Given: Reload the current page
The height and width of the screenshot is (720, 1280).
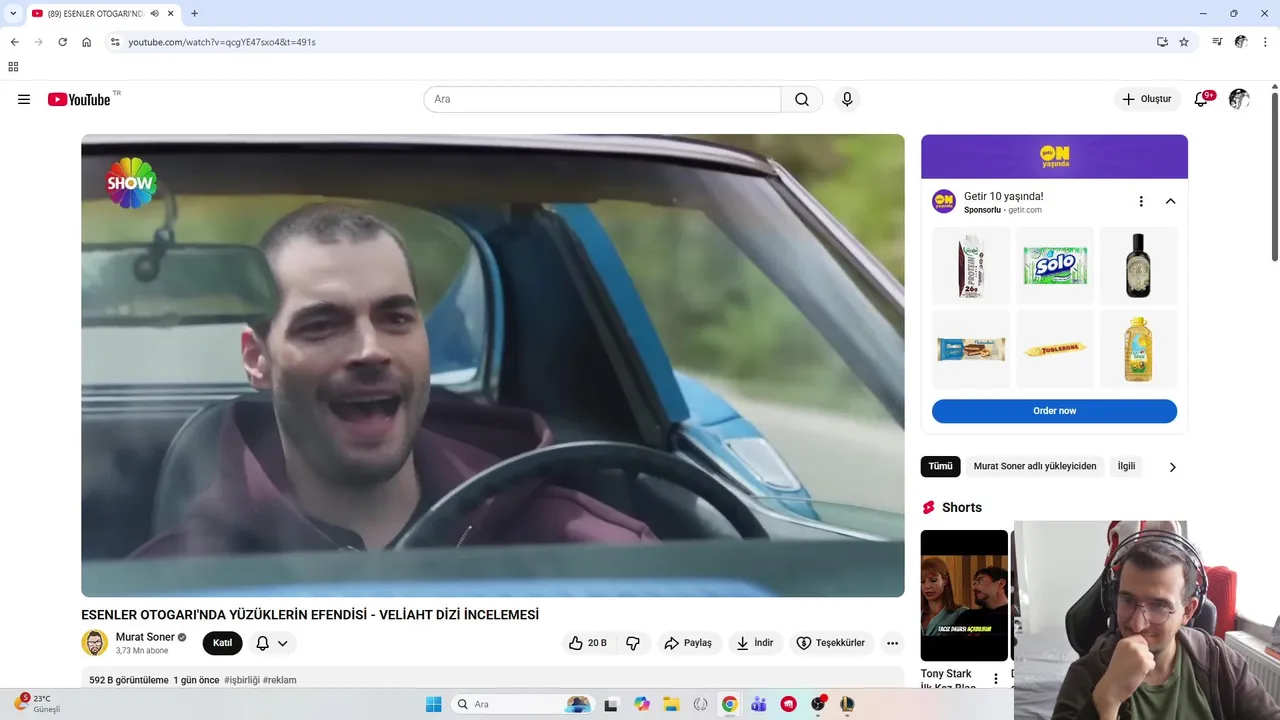Looking at the screenshot, I should (62, 42).
